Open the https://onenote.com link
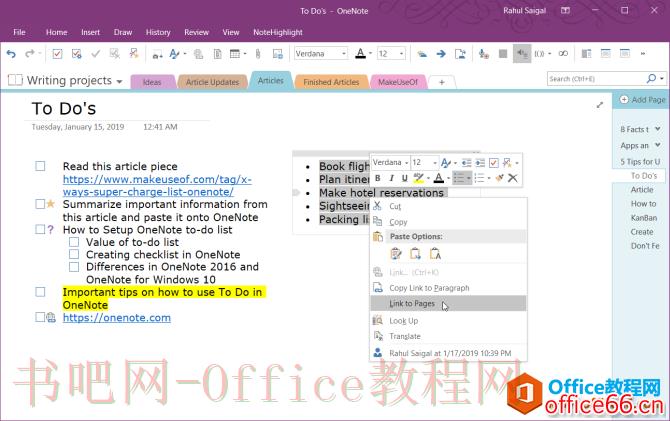 tap(117, 318)
